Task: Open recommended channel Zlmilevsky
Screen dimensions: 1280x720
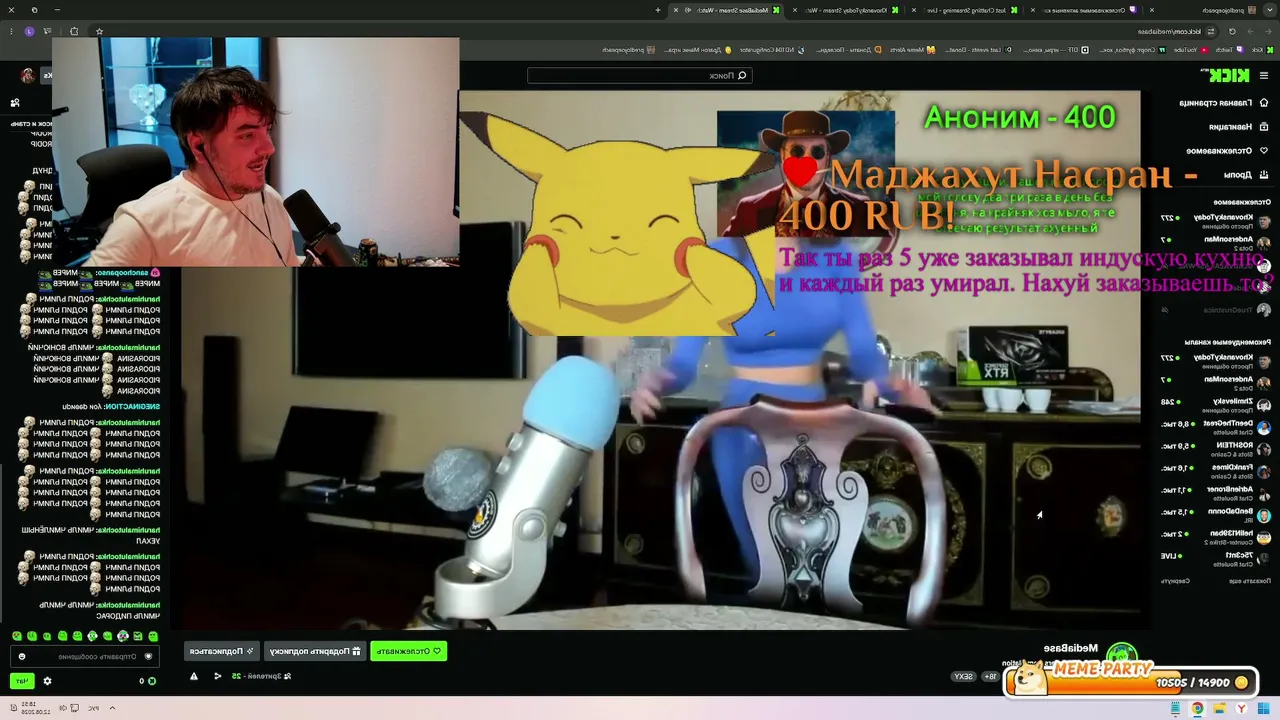Action: point(1215,404)
